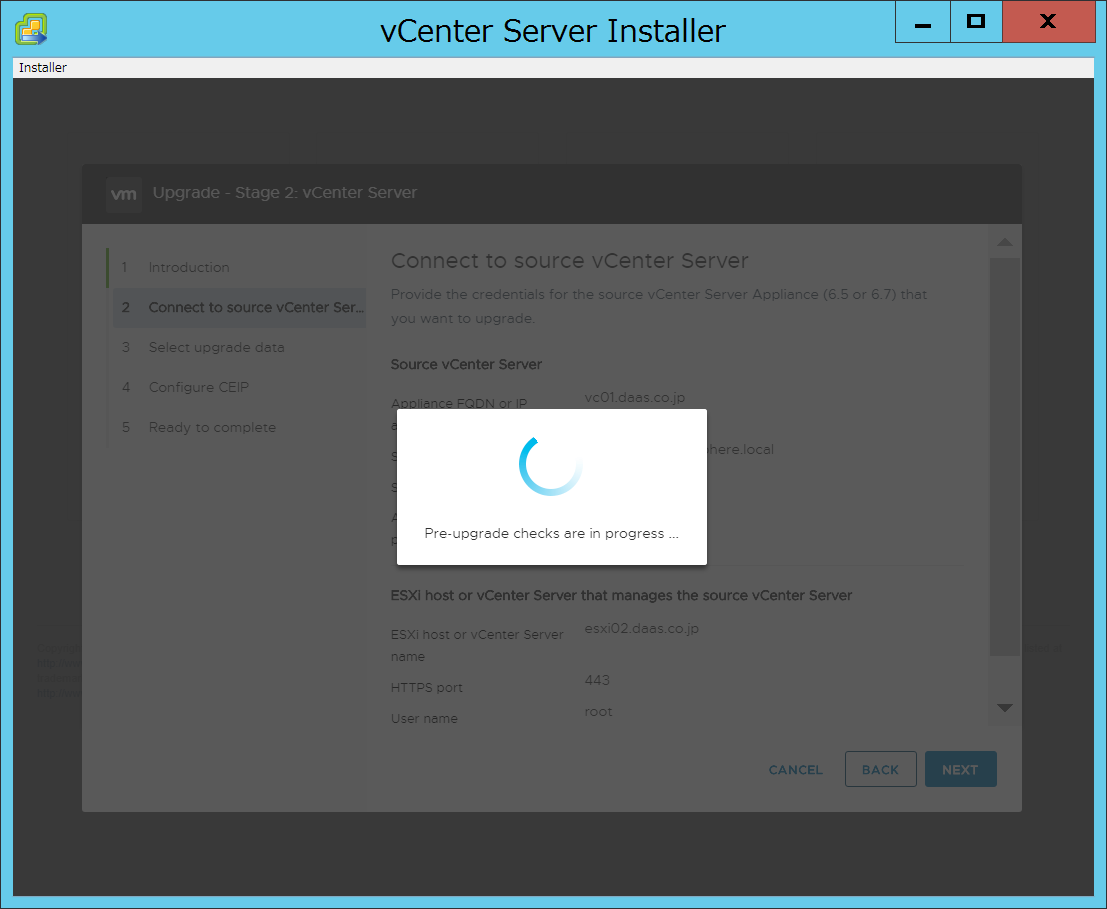Click the 'Source vCenter Server' section label
The image size is (1107, 909).
466,365
